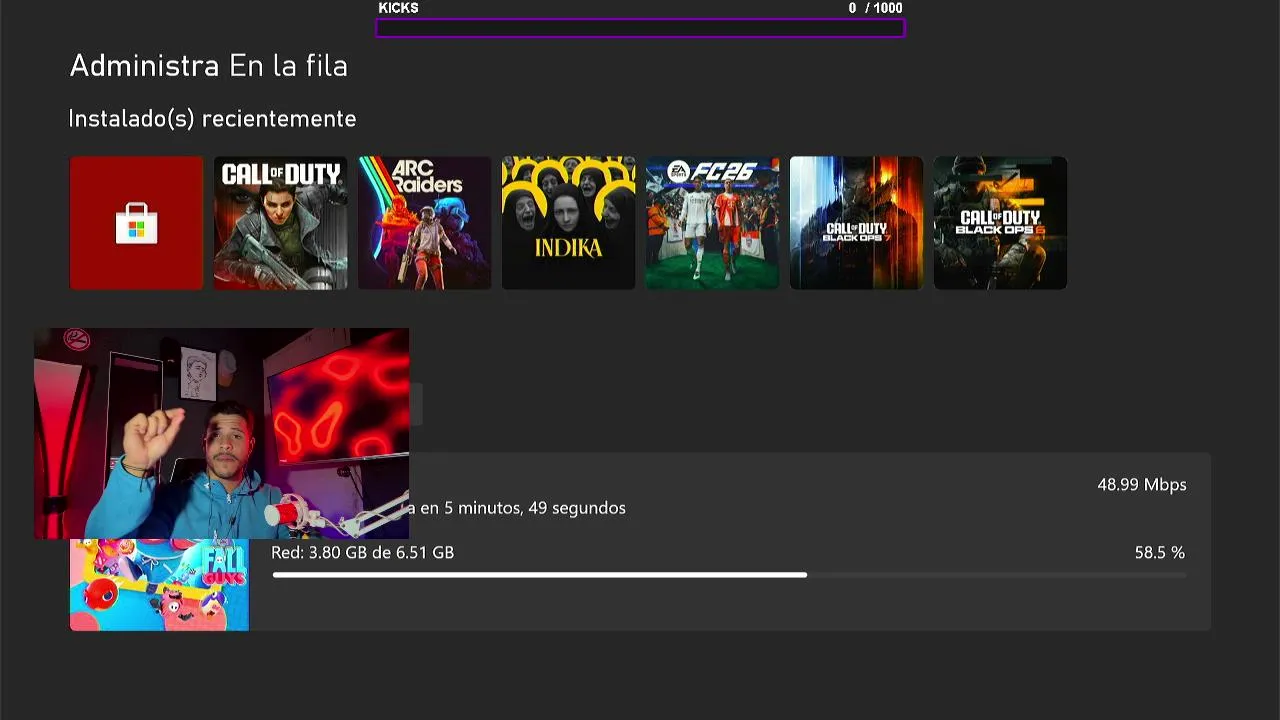Image resolution: width=1280 pixels, height=720 pixels.
Task: Open the ARC Raiders game tile
Action: [424, 223]
